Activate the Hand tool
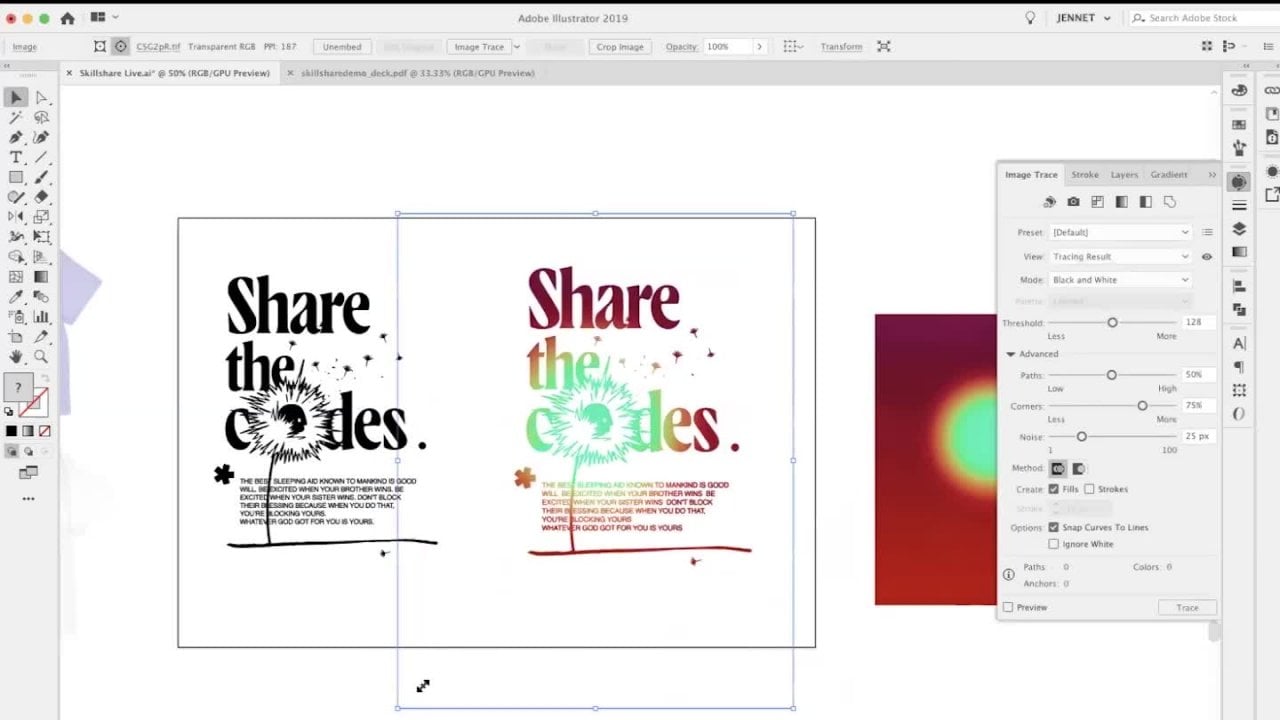This screenshot has height=720, width=1280. [x=16, y=357]
